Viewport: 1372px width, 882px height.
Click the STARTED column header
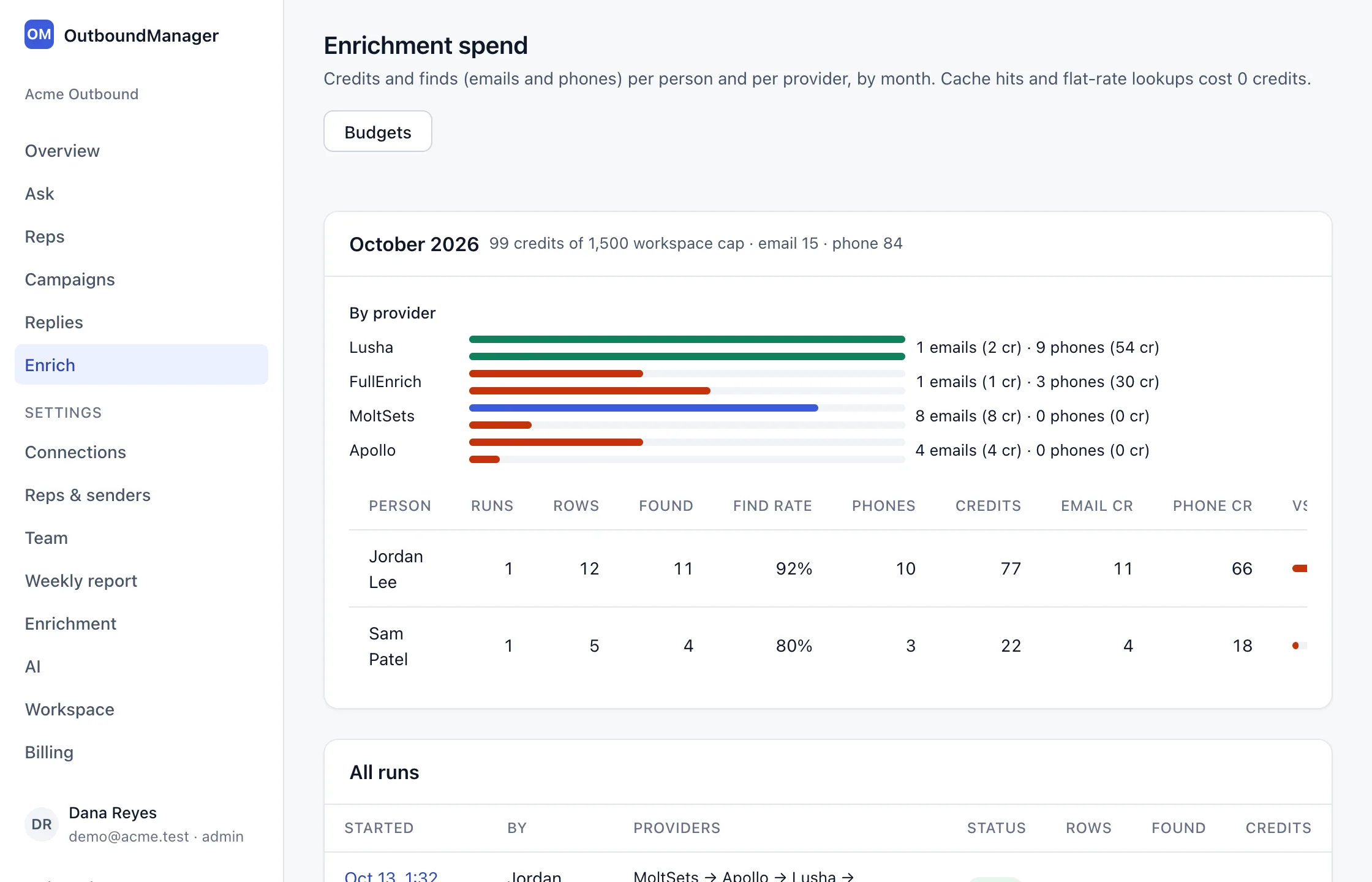tap(379, 828)
